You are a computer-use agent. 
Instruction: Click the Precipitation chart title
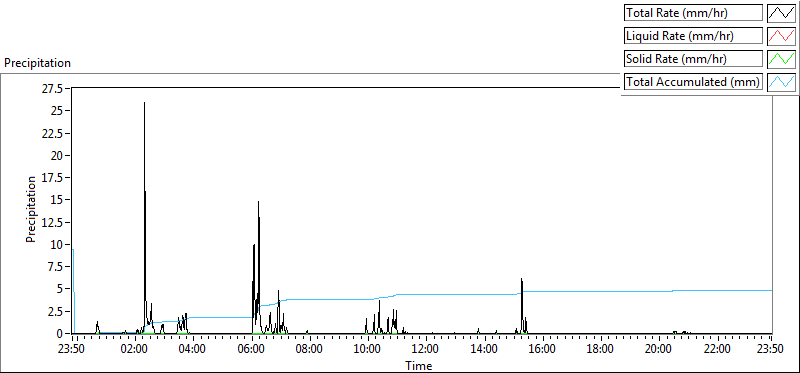click(x=37, y=63)
